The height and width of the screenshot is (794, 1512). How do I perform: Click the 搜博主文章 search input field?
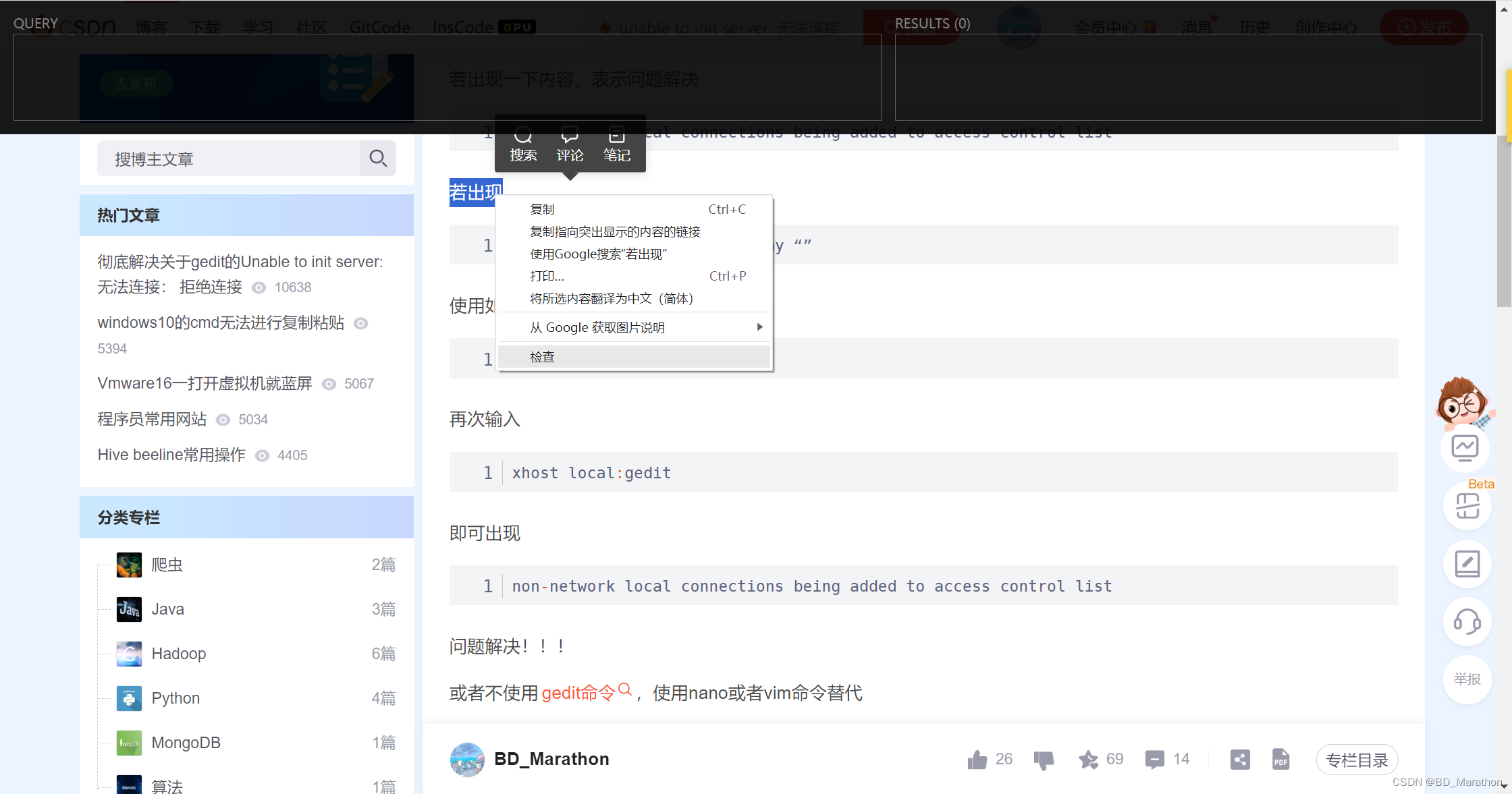(229, 159)
